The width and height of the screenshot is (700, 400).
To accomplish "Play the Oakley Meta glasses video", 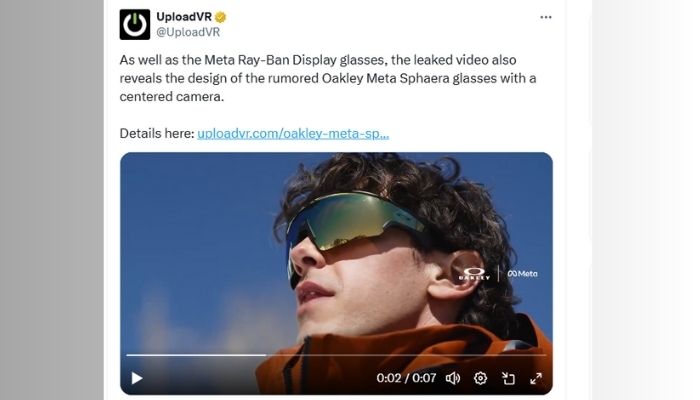I will 137,378.
